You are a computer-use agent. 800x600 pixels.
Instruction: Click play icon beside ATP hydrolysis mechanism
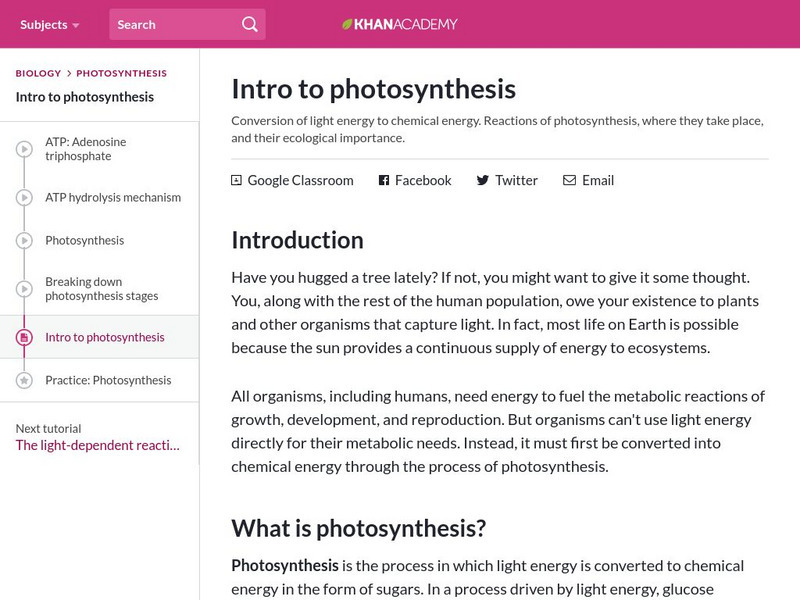24,197
